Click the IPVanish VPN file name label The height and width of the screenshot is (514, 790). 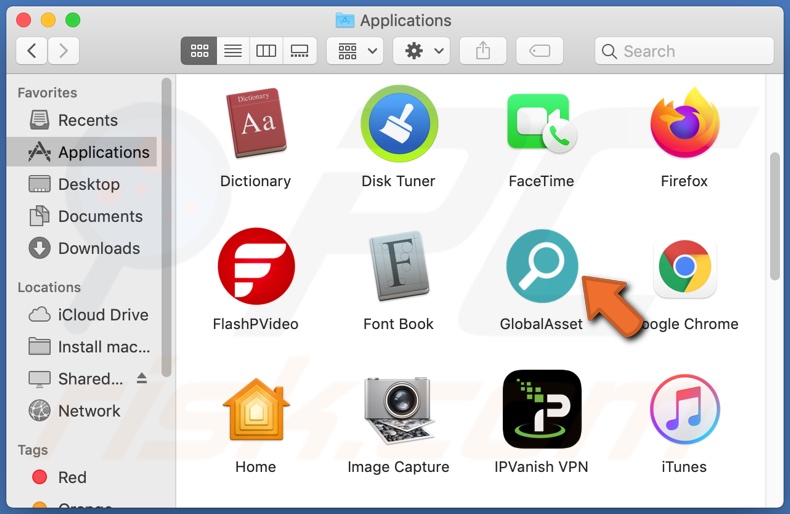(x=541, y=467)
